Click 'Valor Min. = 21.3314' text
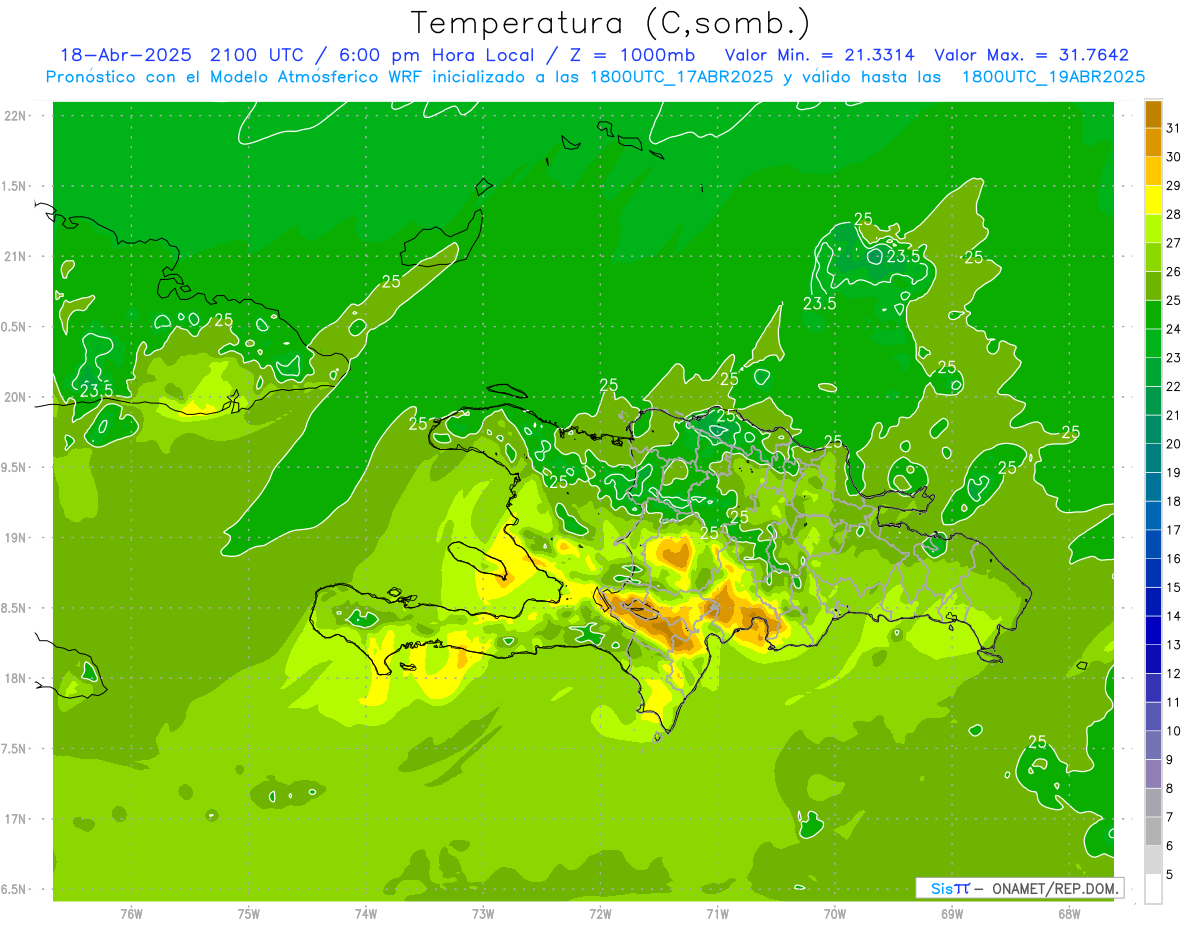The height and width of the screenshot is (927, 1200). coord(819,55)
